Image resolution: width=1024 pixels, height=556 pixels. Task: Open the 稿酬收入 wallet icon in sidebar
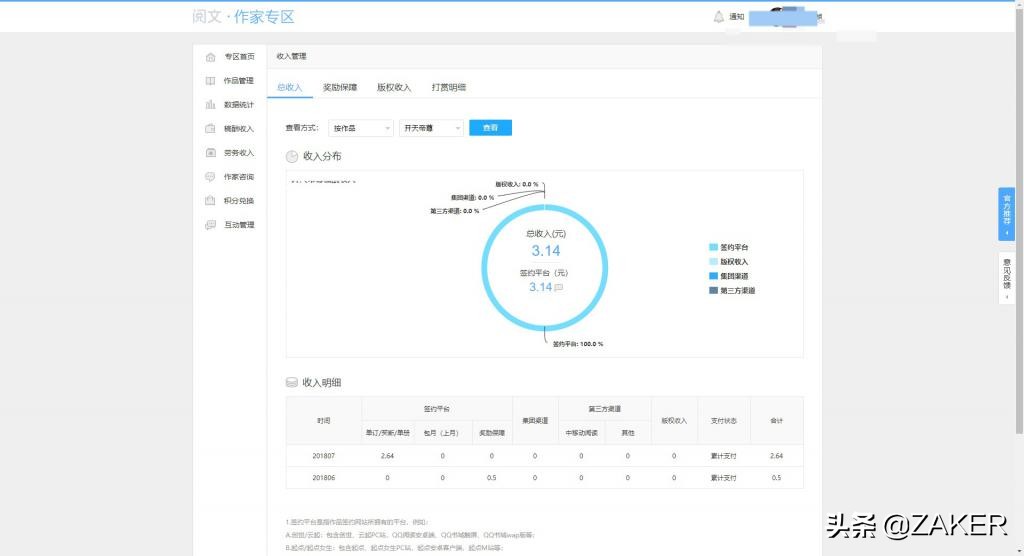(210, 129)
